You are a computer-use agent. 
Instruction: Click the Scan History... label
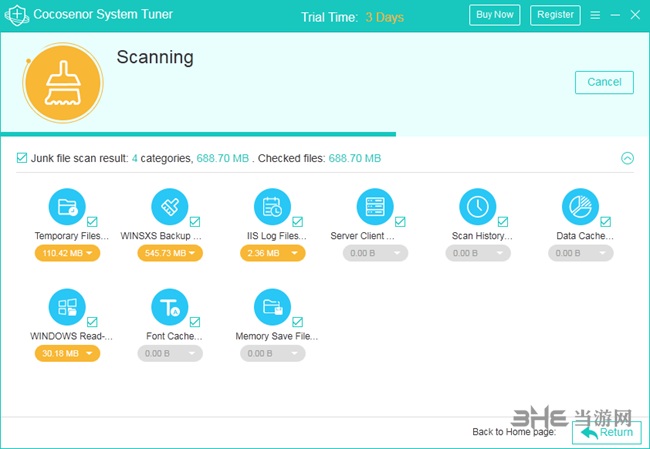coord(482,236)
